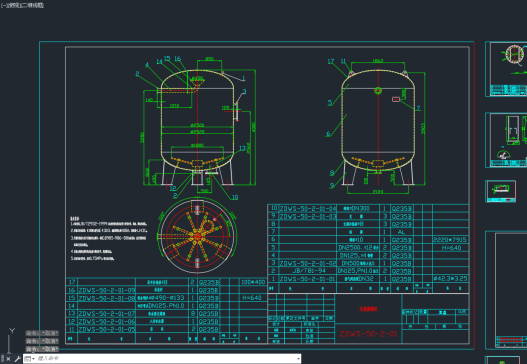Select red drawing number ZDWS-50-2-01 in title block
This screenshot has height=364, width=527.
click(368, 334)
